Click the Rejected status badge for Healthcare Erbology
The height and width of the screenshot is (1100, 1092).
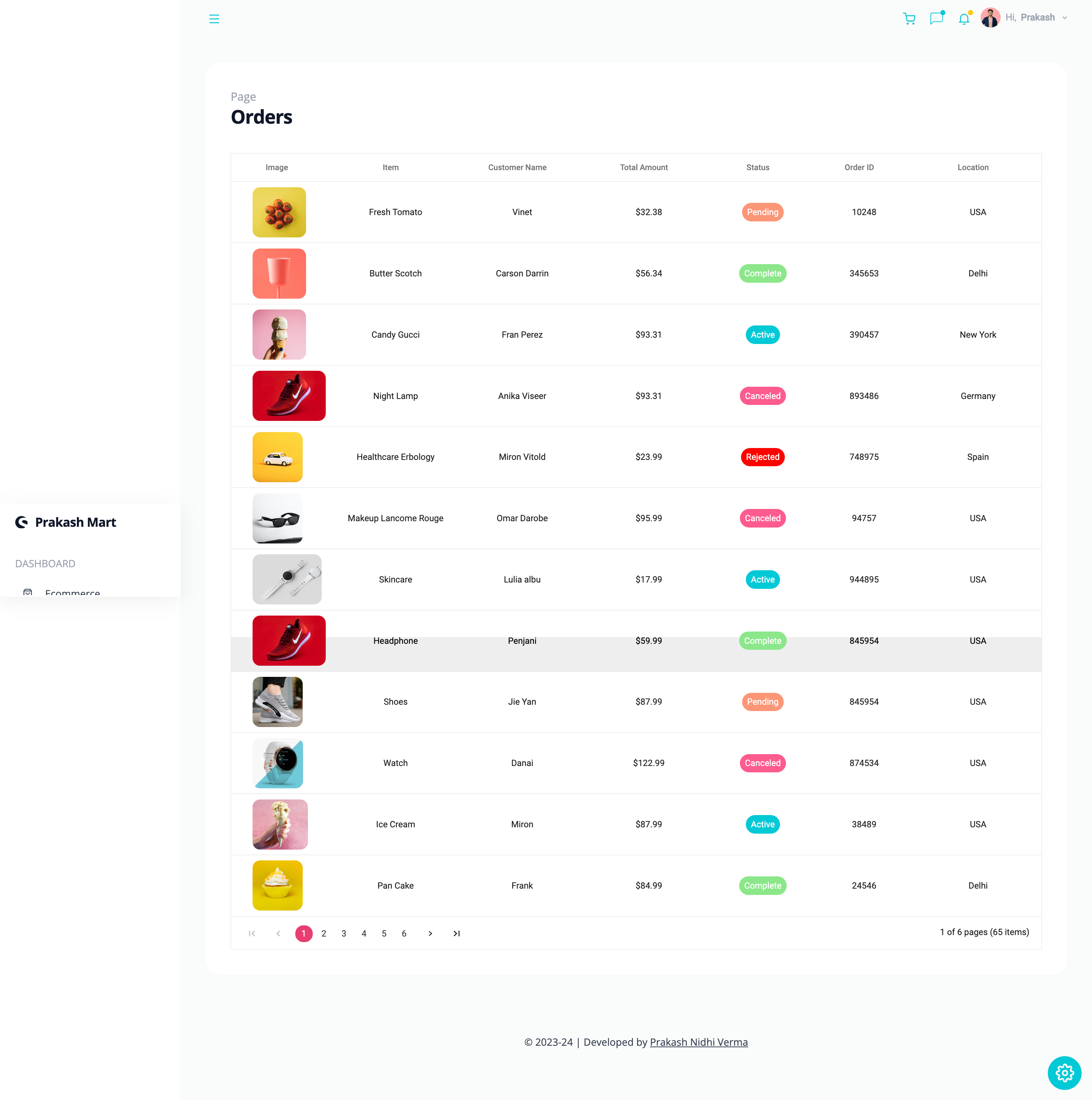pos(762,457)
